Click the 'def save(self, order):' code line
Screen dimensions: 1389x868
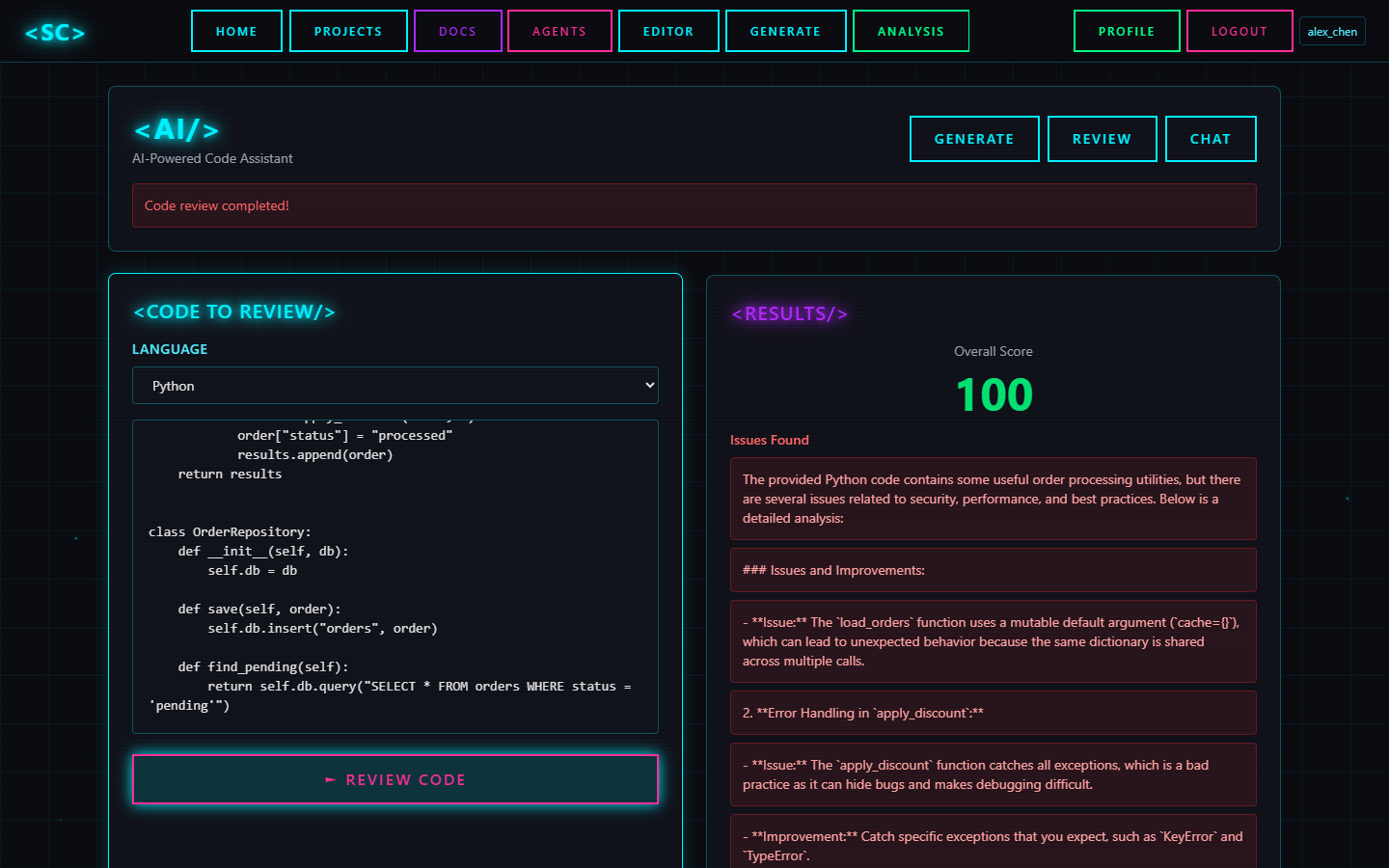point(259,609)
